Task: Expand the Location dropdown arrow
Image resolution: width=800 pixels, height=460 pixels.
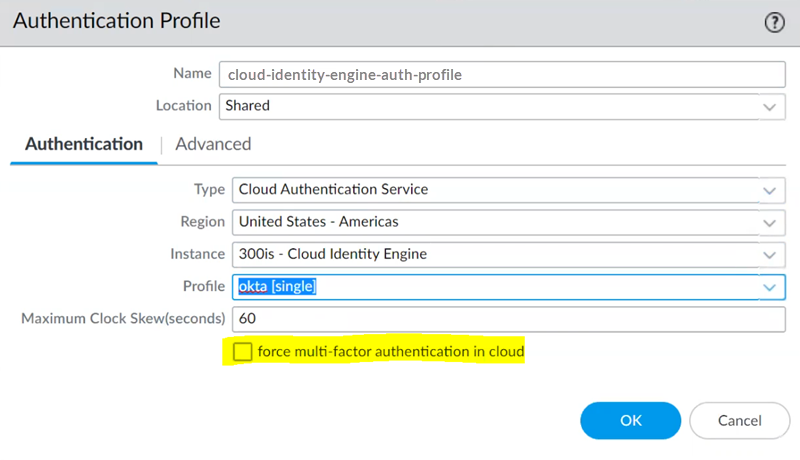Action: tap(768, 106)
